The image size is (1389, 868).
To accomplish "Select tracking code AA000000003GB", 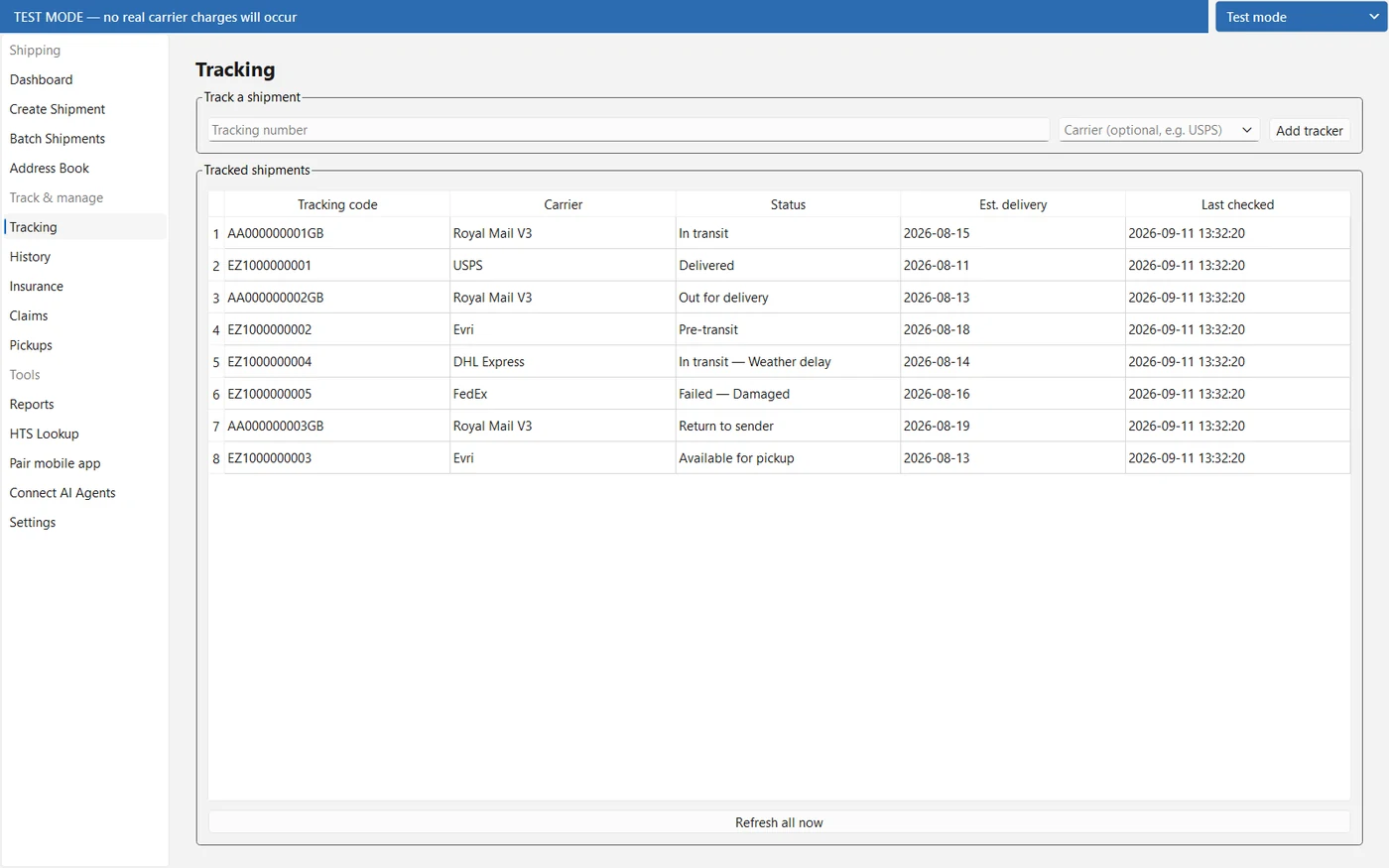I will (337, 426).
